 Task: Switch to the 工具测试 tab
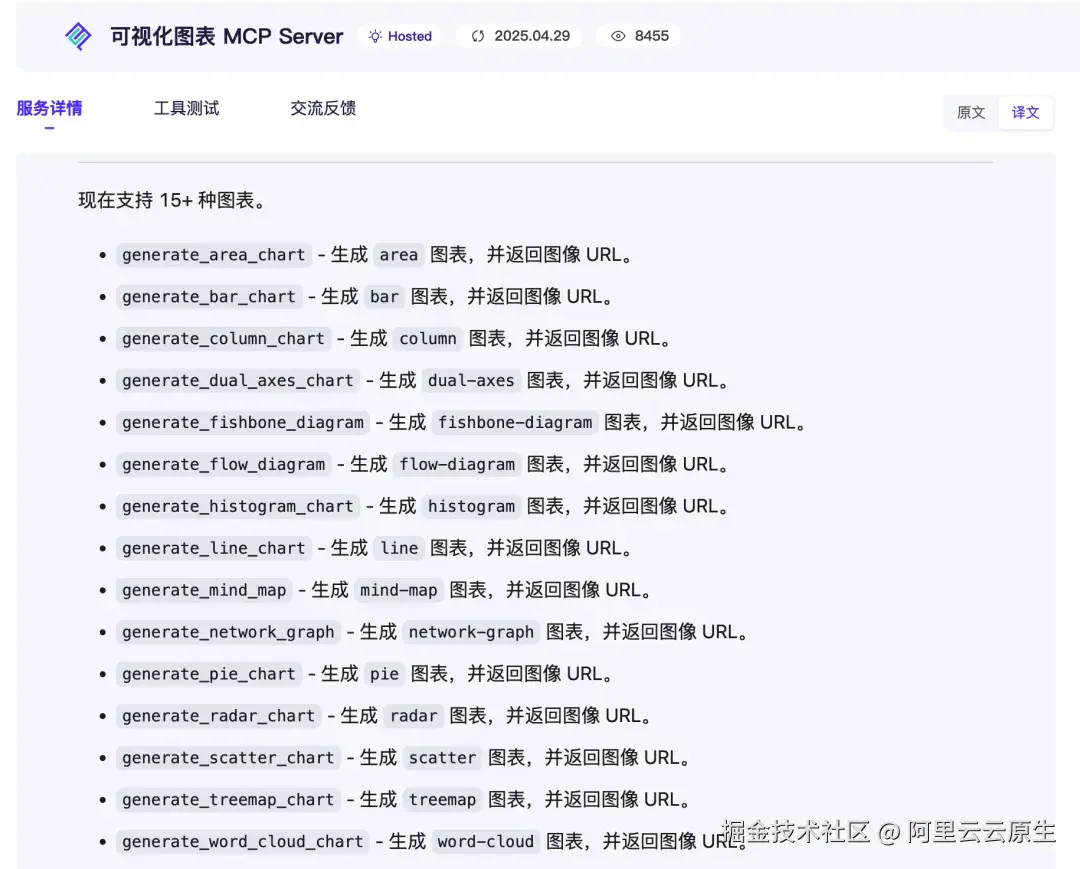tap(186, 108)
